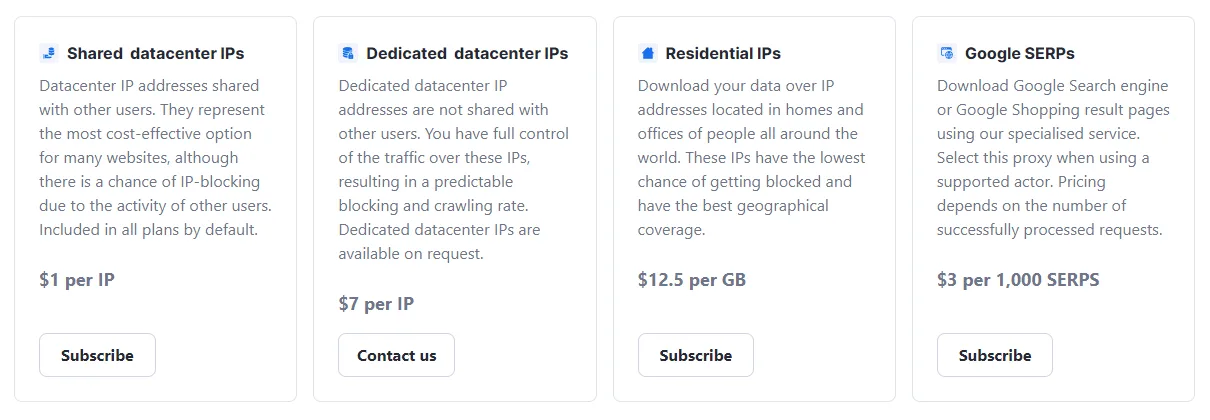Image resolution: width=1210 pixels, height=420 pixels.
Task: Subscribe to the Residential IPs plan
Action: coord(695,355)
